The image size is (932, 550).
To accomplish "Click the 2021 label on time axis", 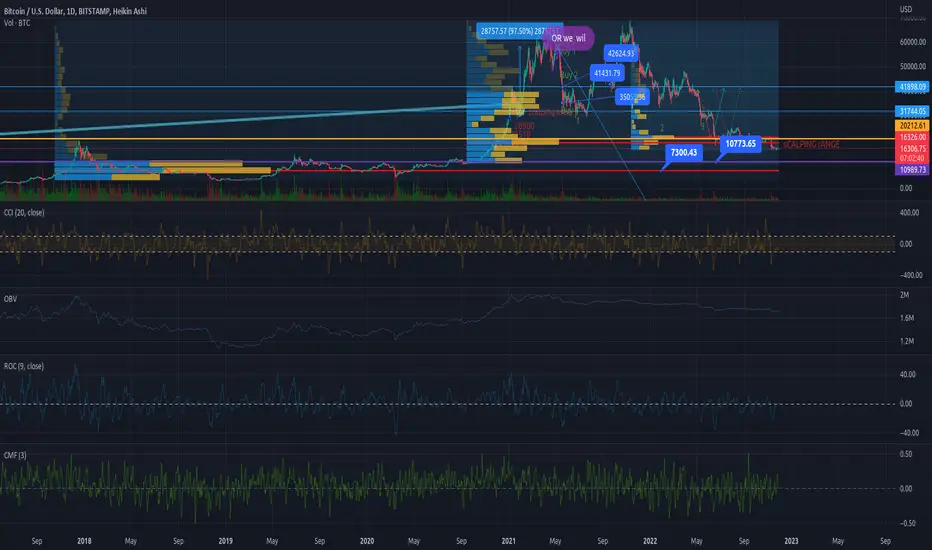I will point(508,541).
